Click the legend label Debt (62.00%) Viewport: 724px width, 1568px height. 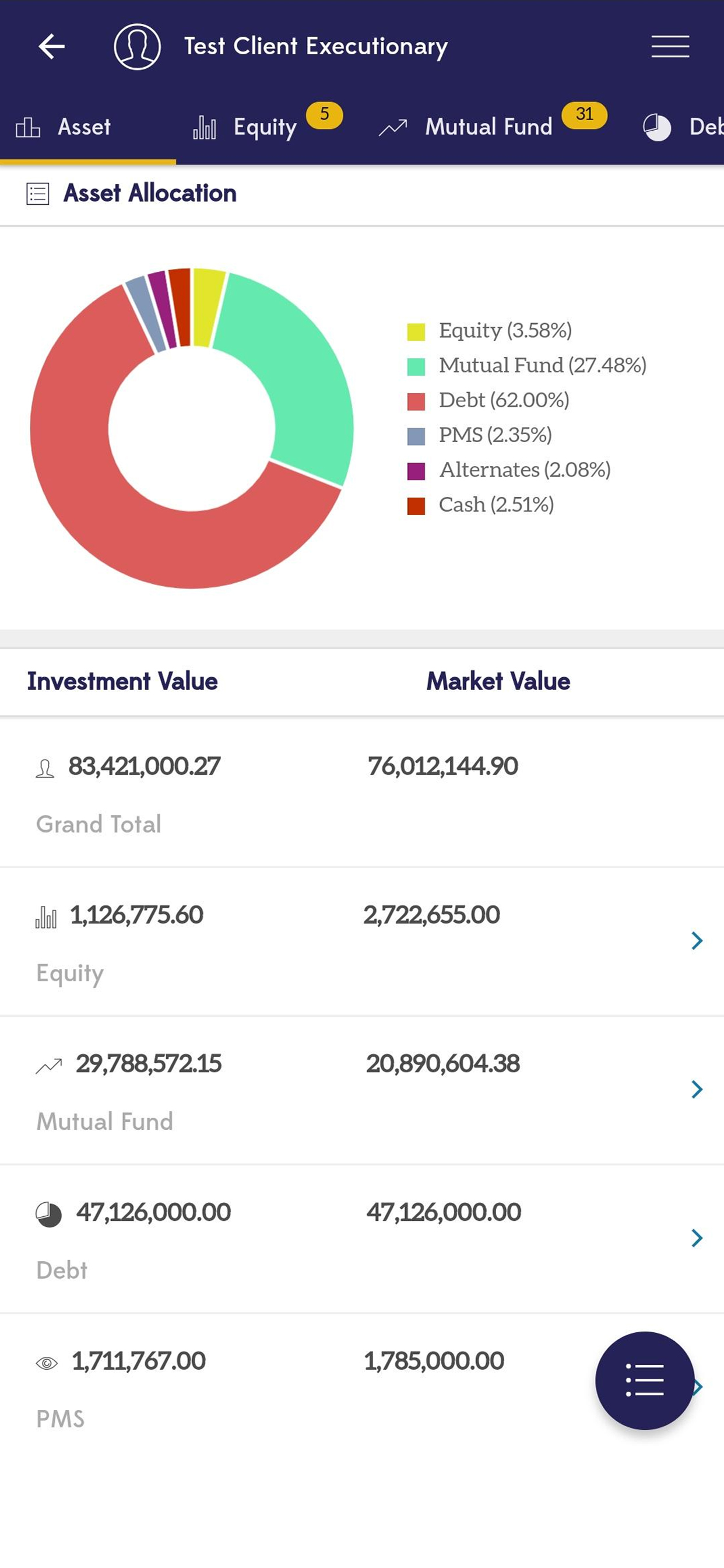click(504, 400)
